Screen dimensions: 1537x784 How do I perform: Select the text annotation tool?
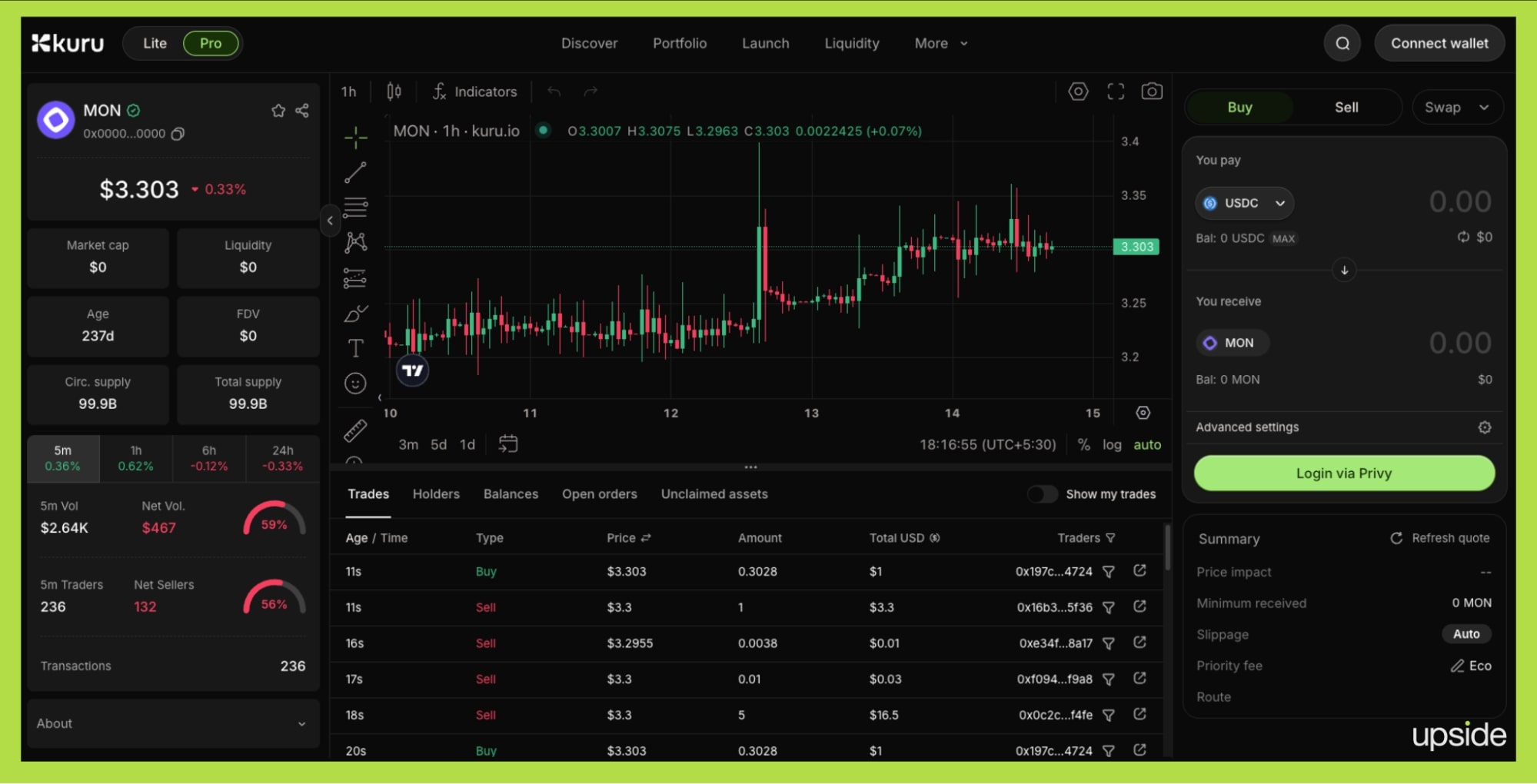pyautogui.click(x=355, y=348)
